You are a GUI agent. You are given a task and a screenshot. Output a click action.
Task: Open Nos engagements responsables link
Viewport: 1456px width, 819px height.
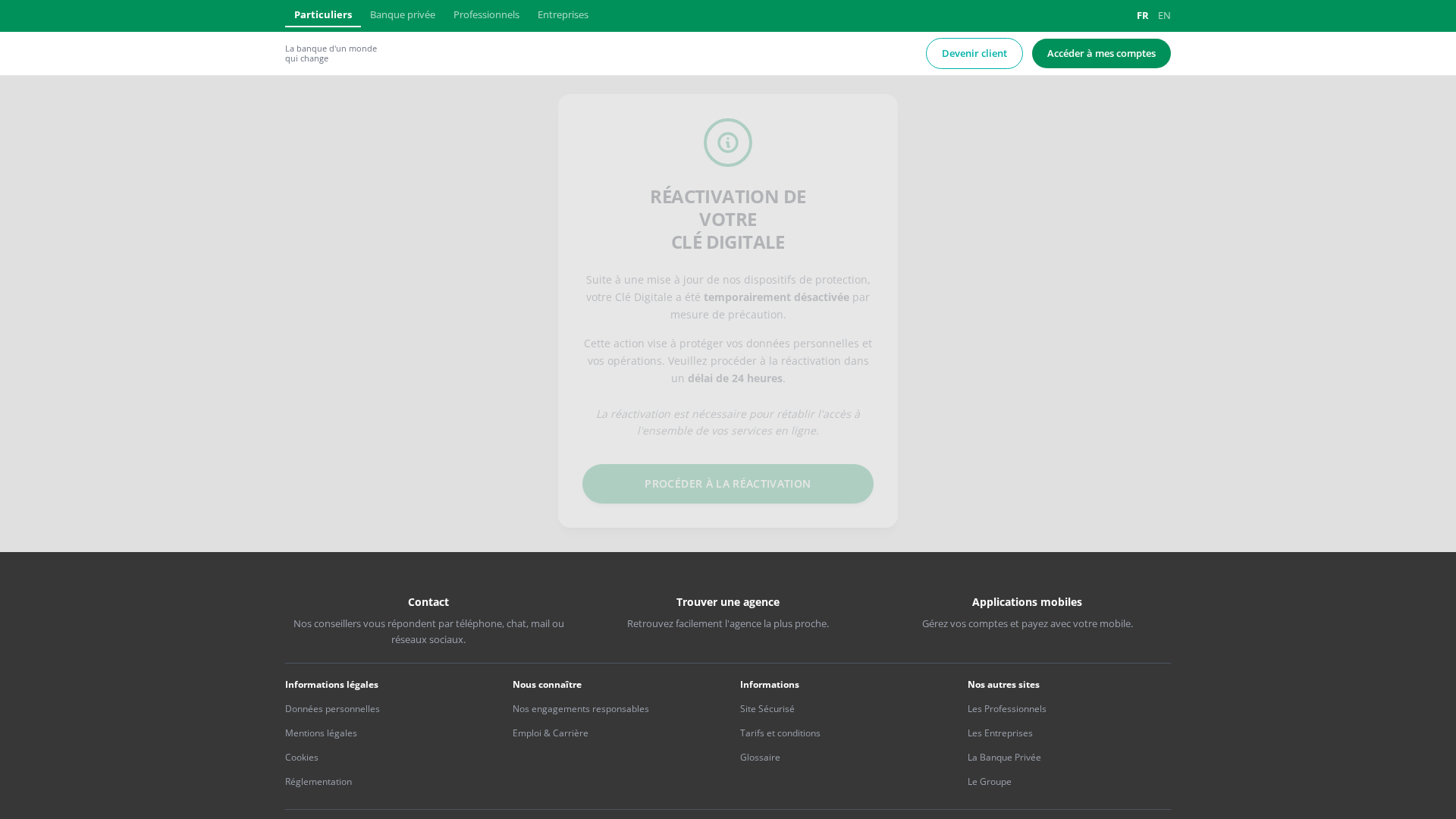581,708
